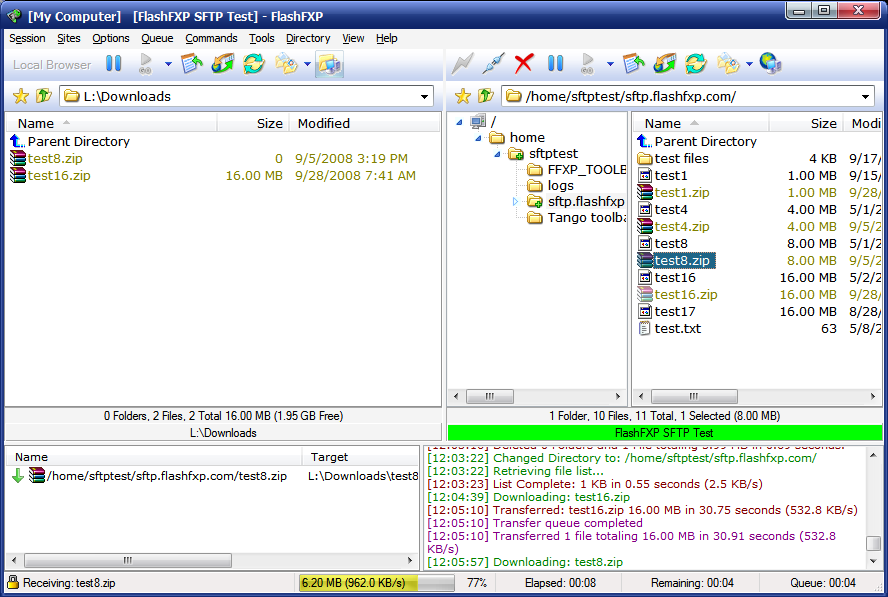Click the Local Browser toolbar label

52,64
